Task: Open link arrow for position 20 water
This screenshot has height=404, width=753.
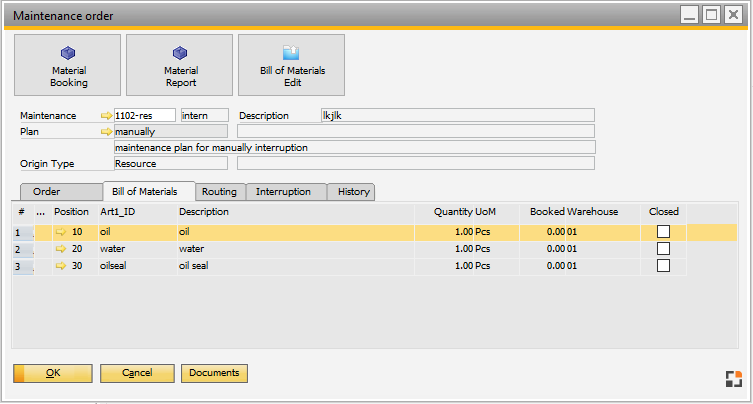Action: [x=62, y=249]
